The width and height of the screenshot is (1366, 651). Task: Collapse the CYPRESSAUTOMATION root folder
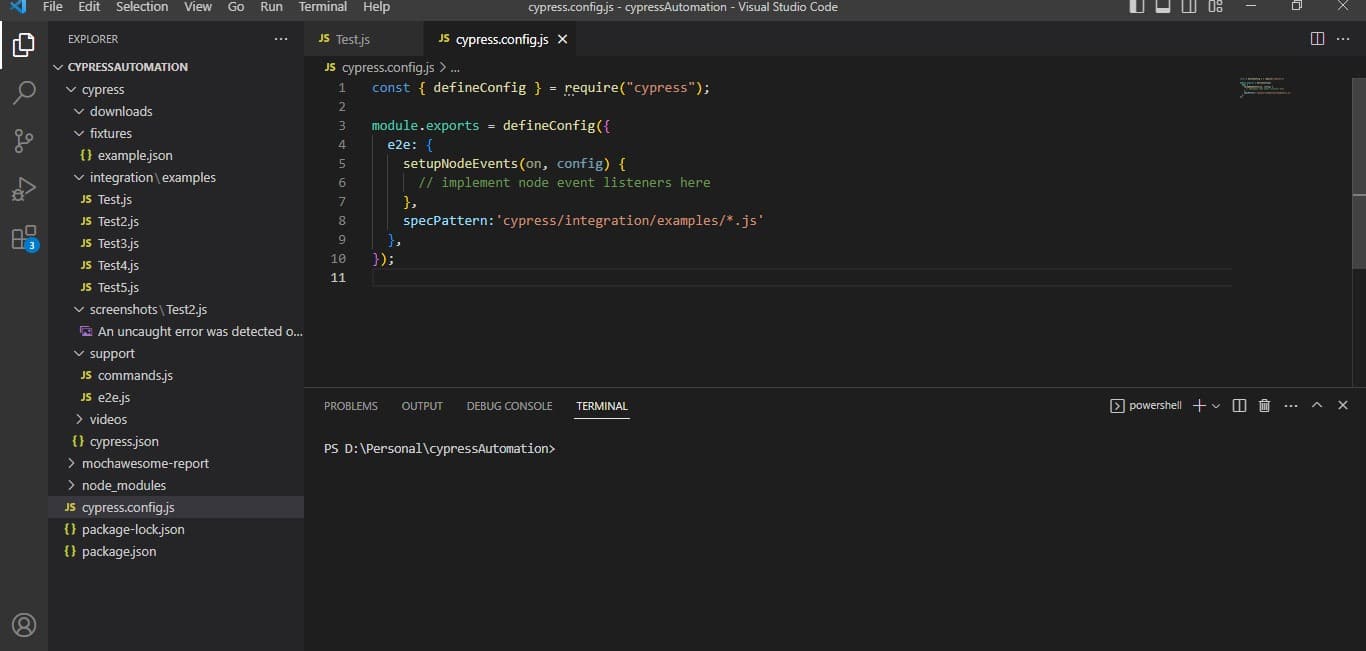(x=176, y=67)
